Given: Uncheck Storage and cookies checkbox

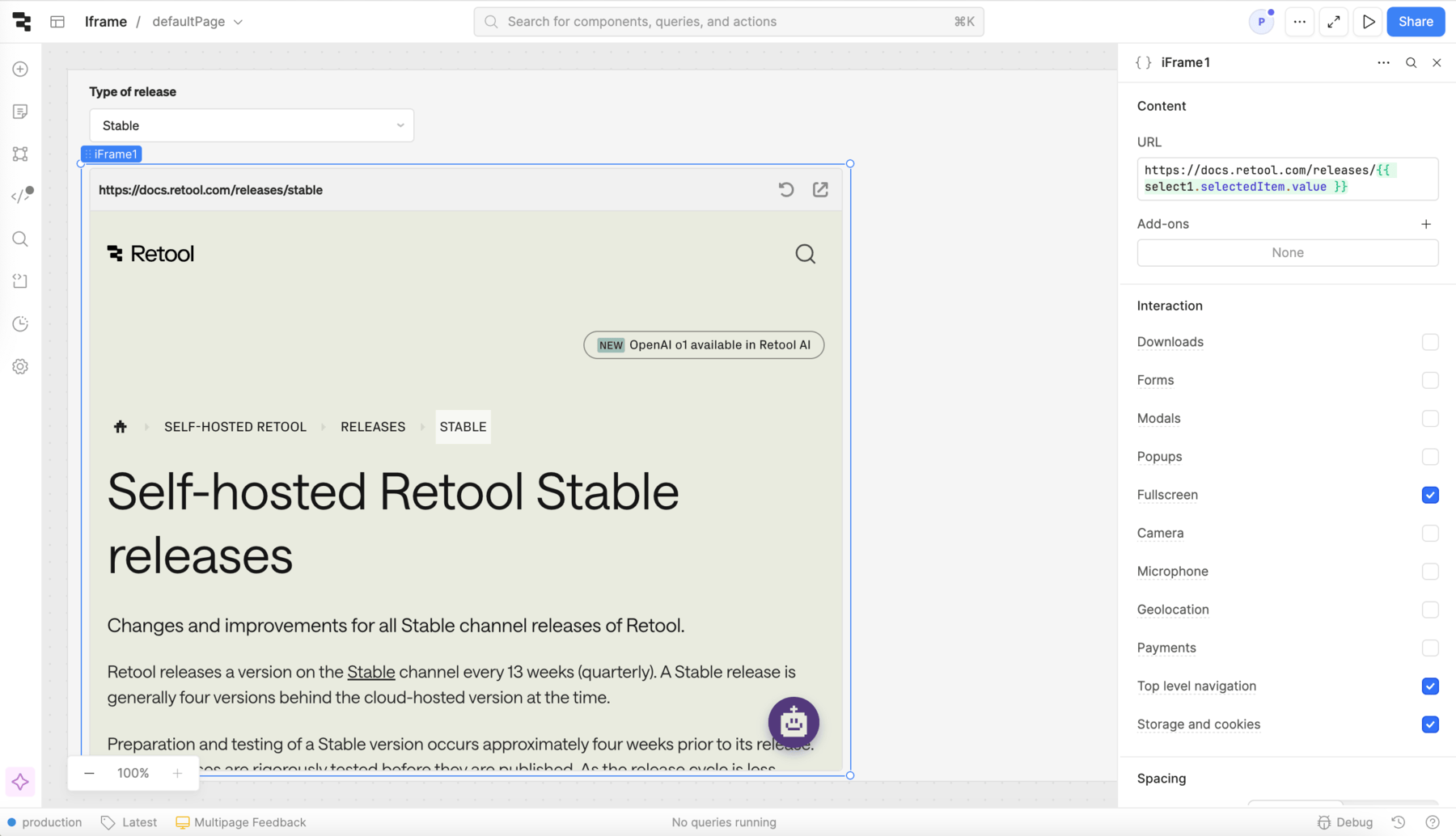Looking at the screenshot, I should point(1430,724).
